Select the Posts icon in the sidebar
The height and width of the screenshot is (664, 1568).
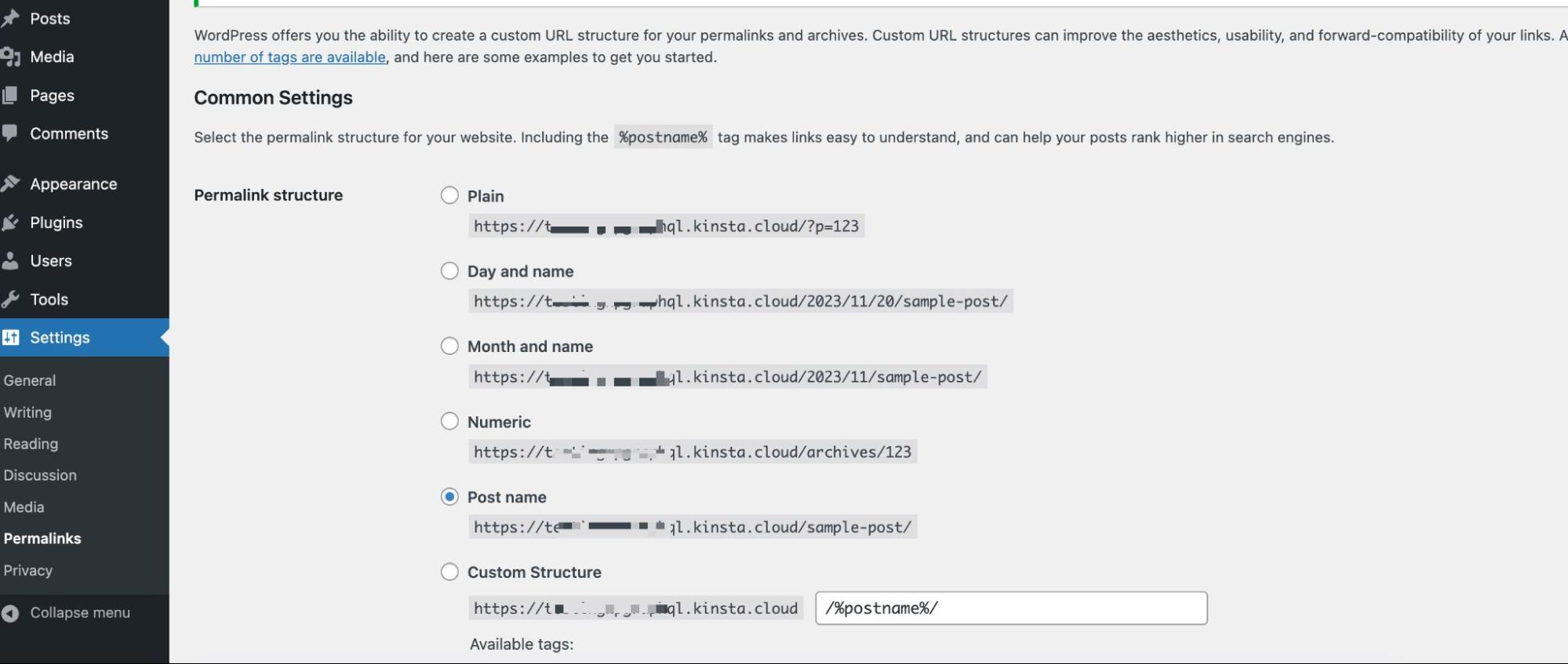tap(11, 18)
